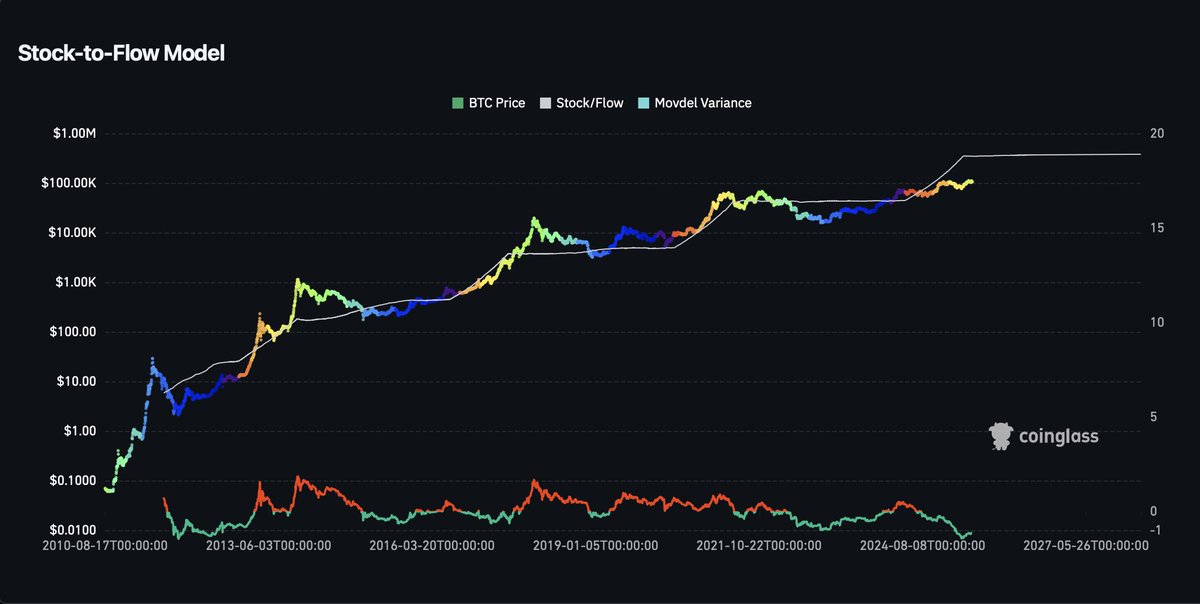Click the 2013-06-03 date axis label

pyautogui.click(x=270, y=546)
